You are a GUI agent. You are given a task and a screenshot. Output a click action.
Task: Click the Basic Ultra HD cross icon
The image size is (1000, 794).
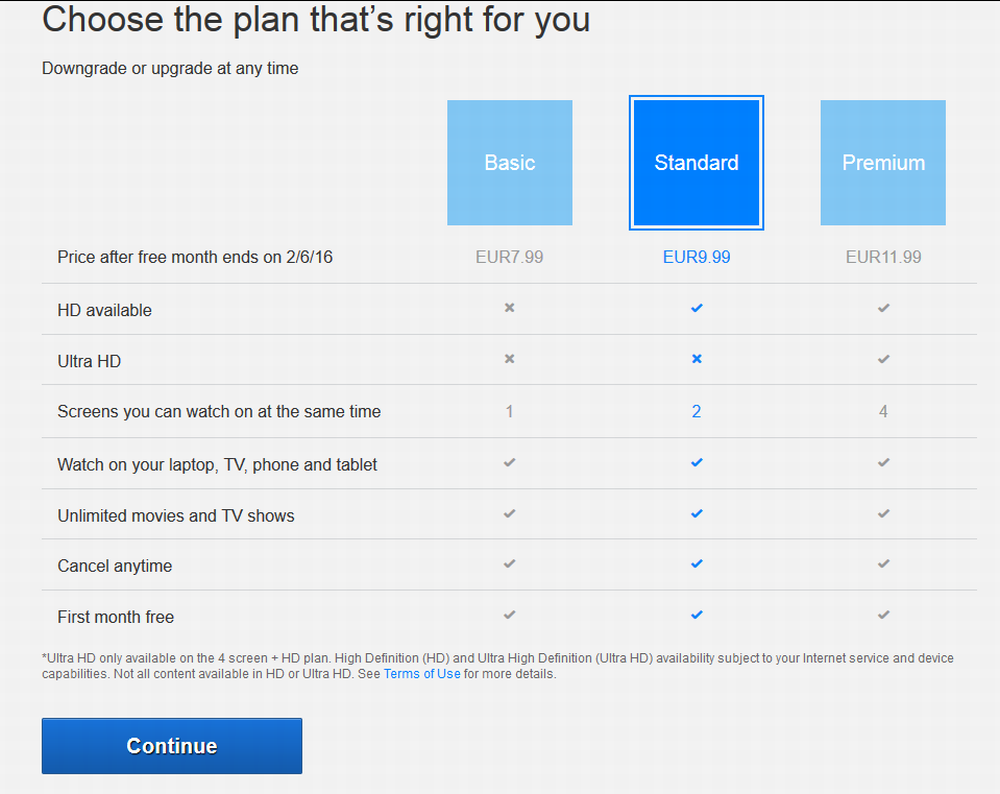click(x=510, y=359)
